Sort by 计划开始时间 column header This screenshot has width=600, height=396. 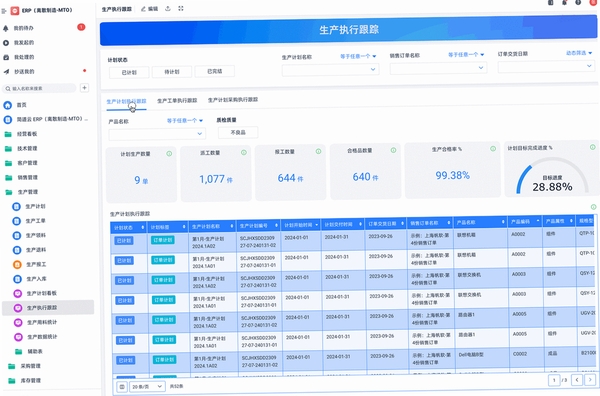tap(301, 225)
